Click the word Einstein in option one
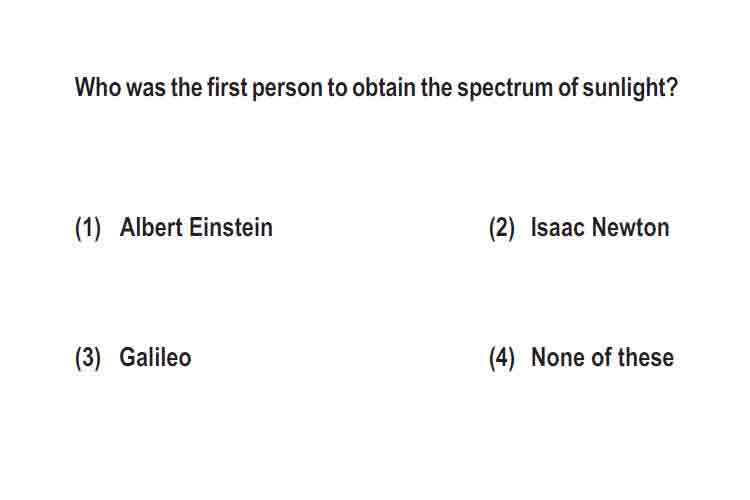Image resolution: width=750 pixels, height=500 pixels. point(231,227)
